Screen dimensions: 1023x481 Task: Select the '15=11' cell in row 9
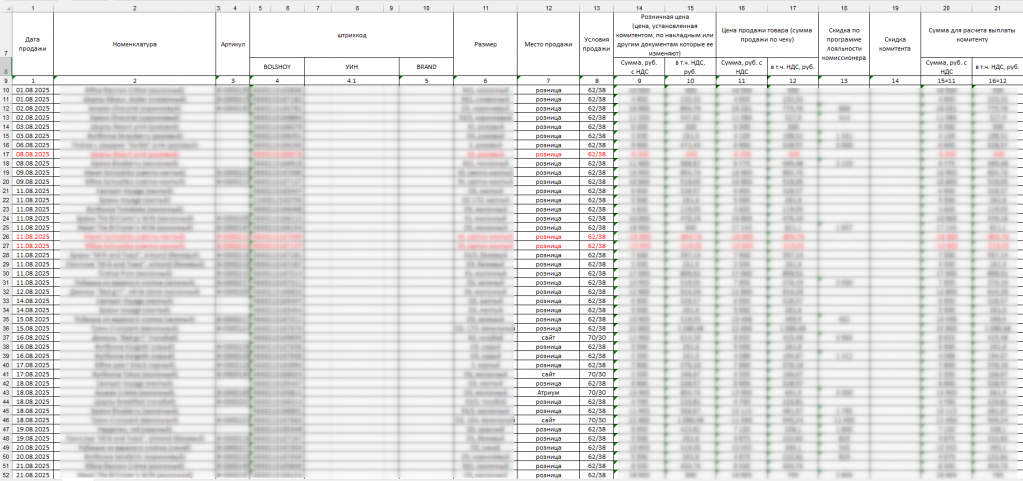point(946,80)
